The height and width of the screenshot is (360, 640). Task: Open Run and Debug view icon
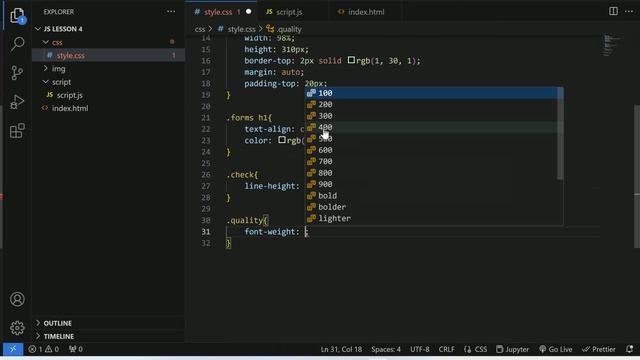(x=17, y=102)
